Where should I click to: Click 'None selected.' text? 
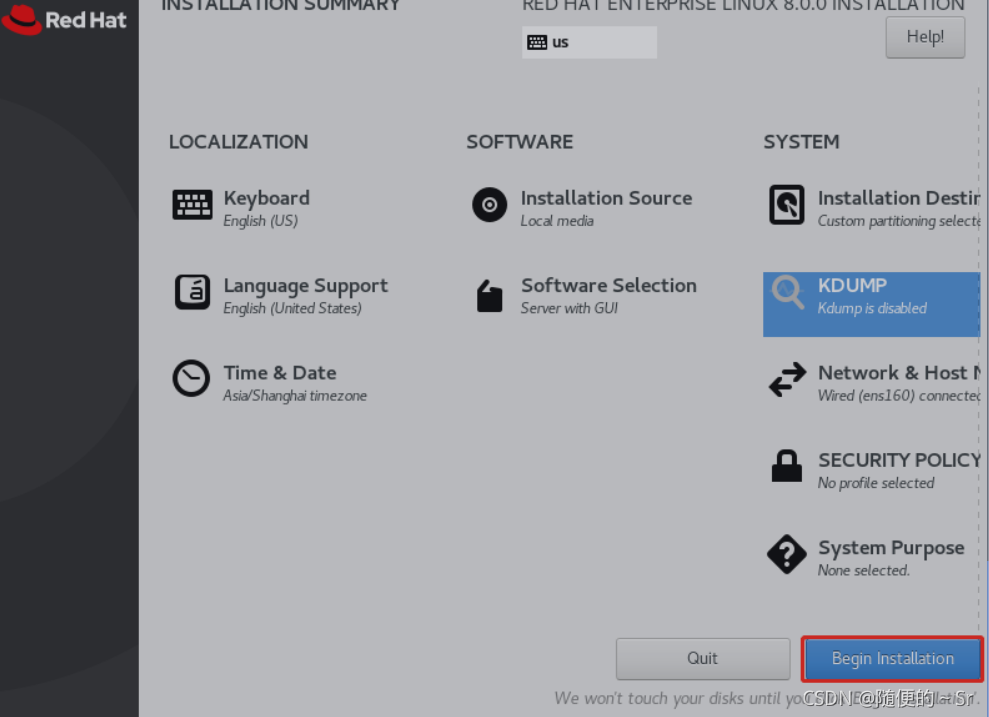[x=863, y=570]
